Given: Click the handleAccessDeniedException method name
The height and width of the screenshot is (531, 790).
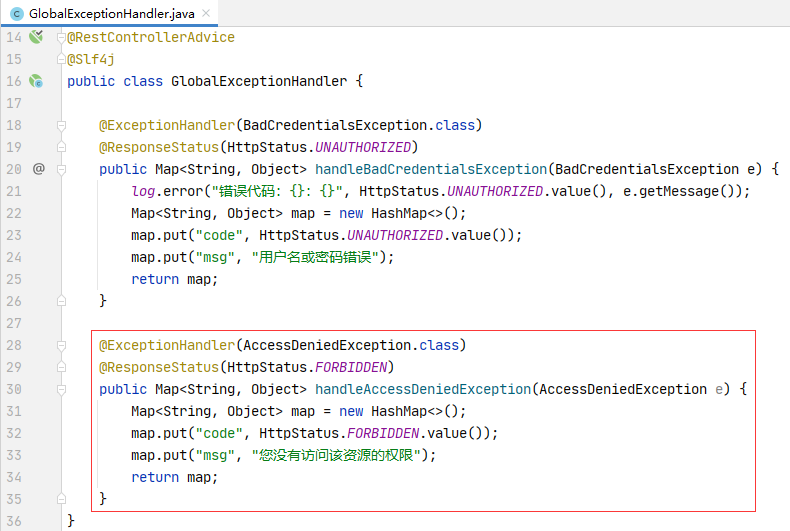Looking at the screenshot, I should coord(423,389).
